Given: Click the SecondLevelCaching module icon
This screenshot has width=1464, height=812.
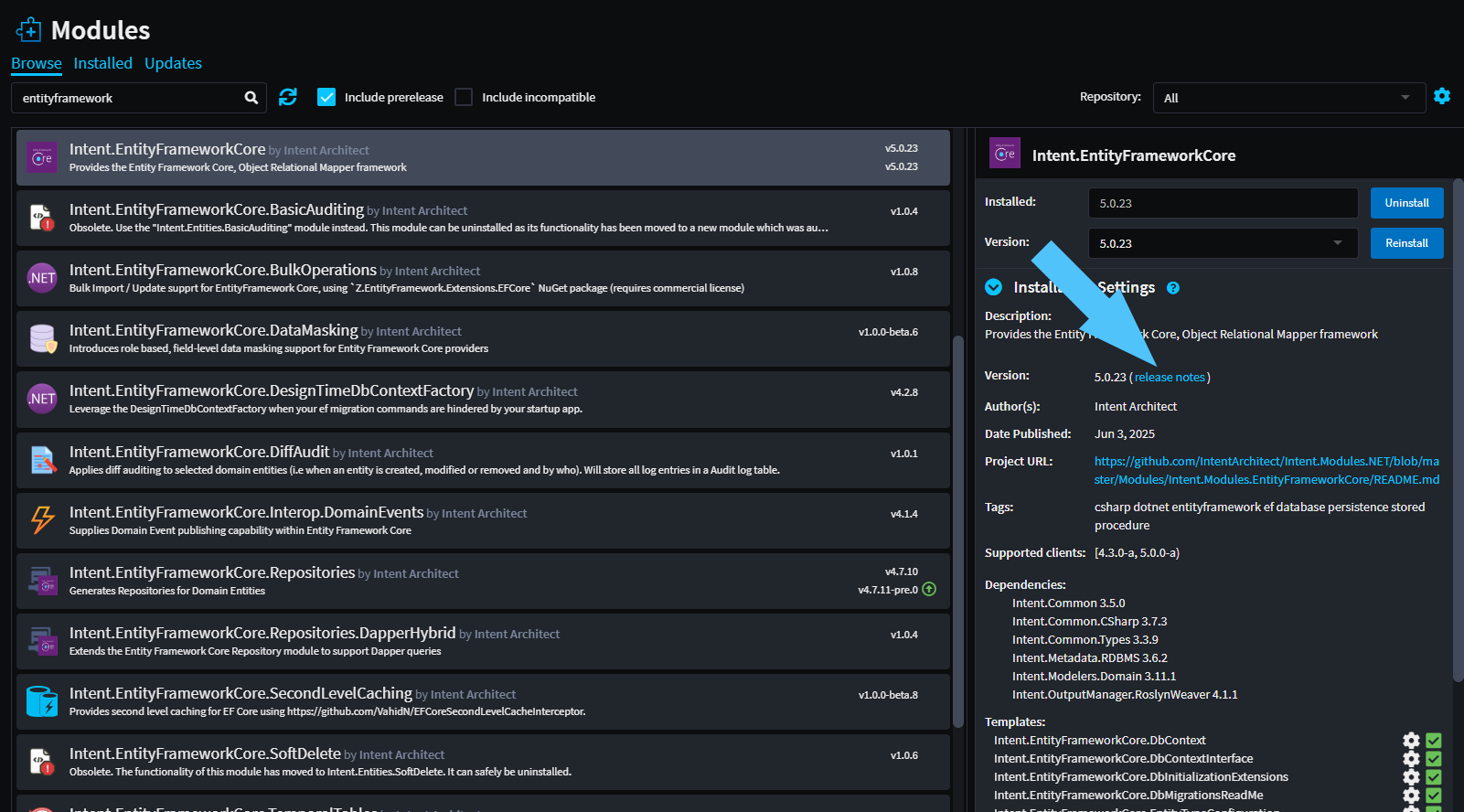Looking at the screenshot, I should (42, 701).
